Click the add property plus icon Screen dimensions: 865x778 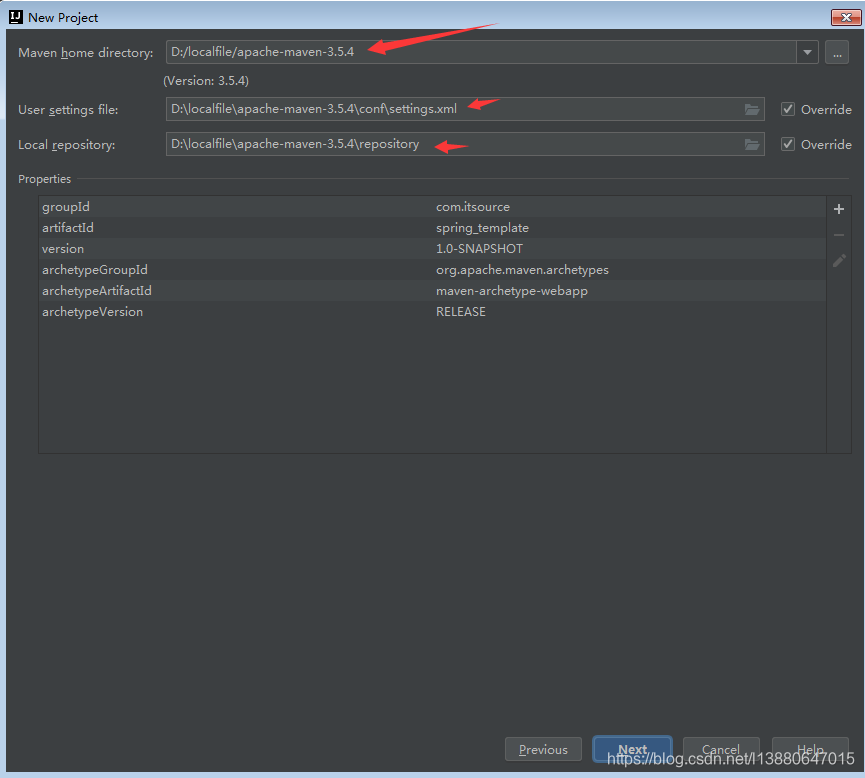click(839, 209)
